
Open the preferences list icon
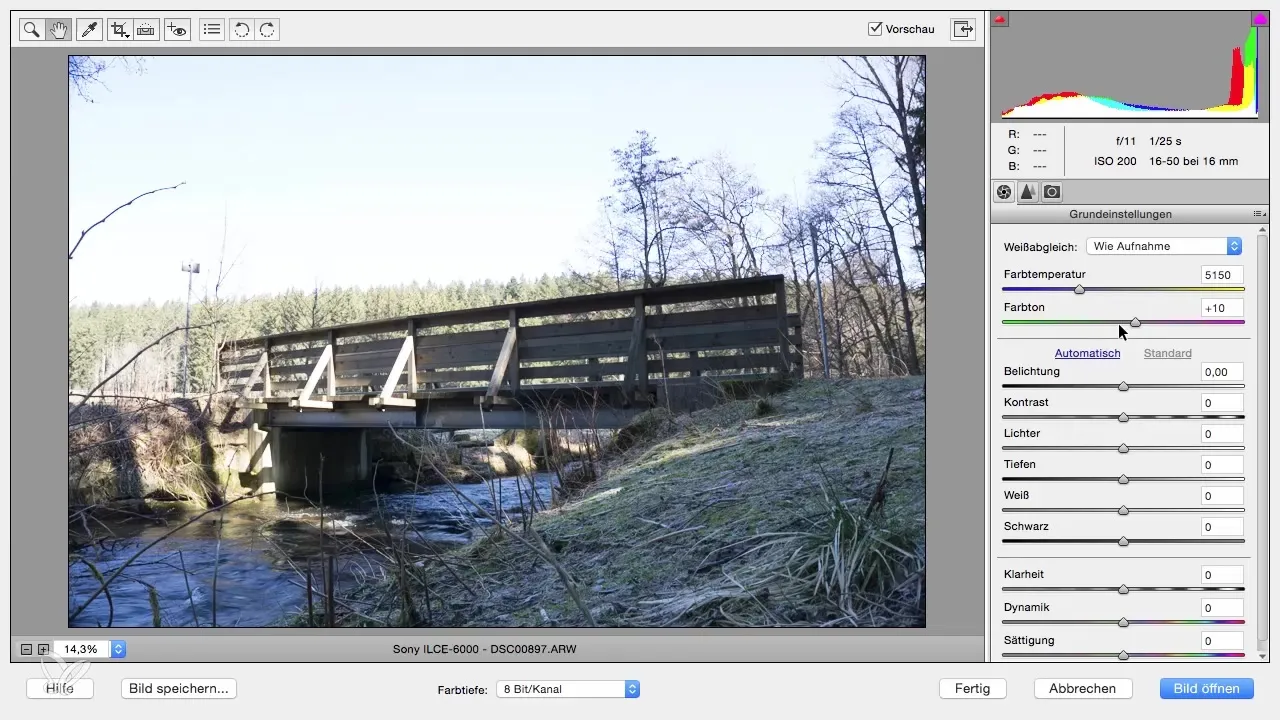tap(211, 30)
